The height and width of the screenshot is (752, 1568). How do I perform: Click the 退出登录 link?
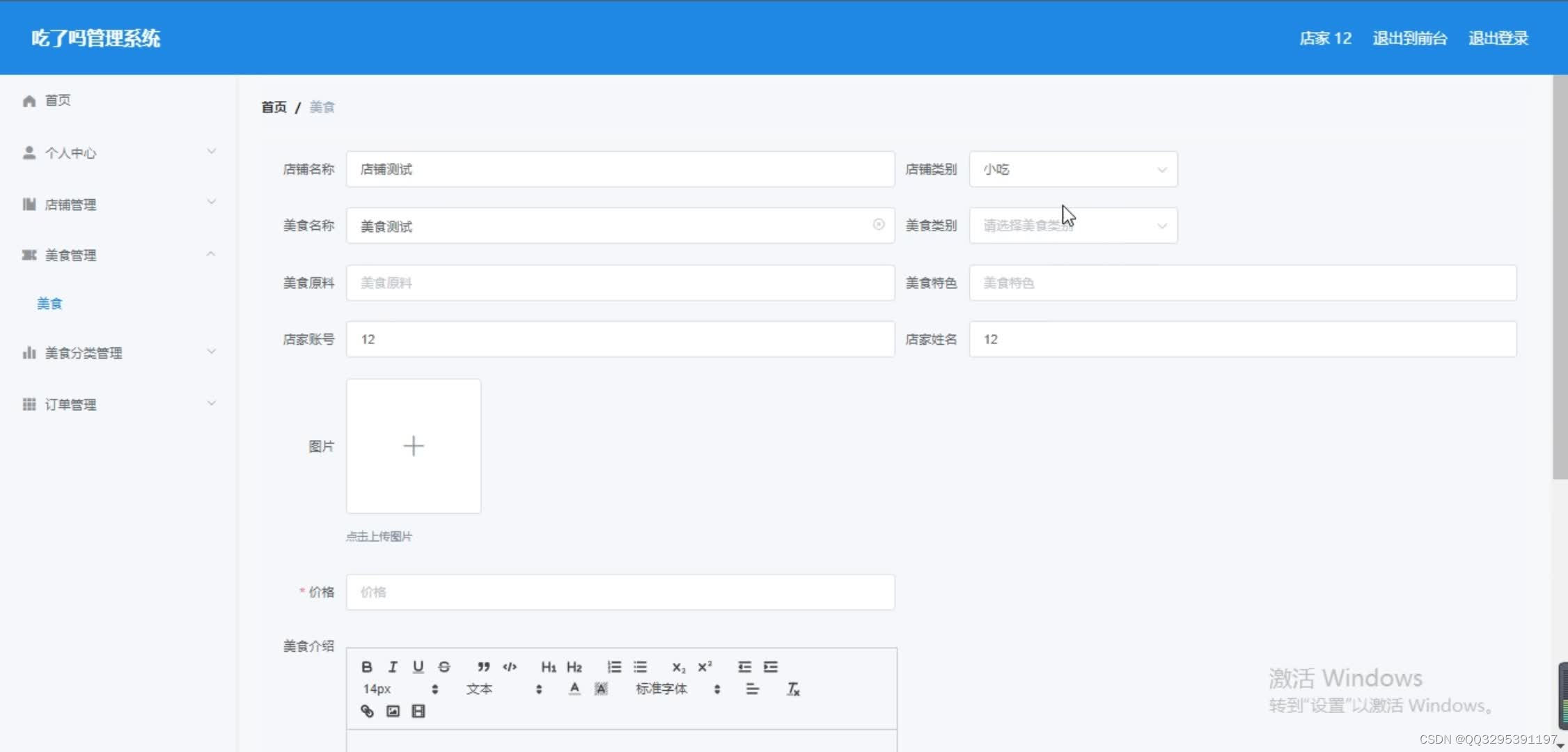click(1498, 38)
